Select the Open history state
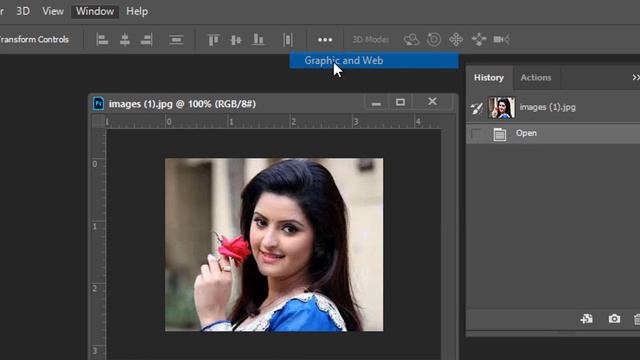 point(553,133)
